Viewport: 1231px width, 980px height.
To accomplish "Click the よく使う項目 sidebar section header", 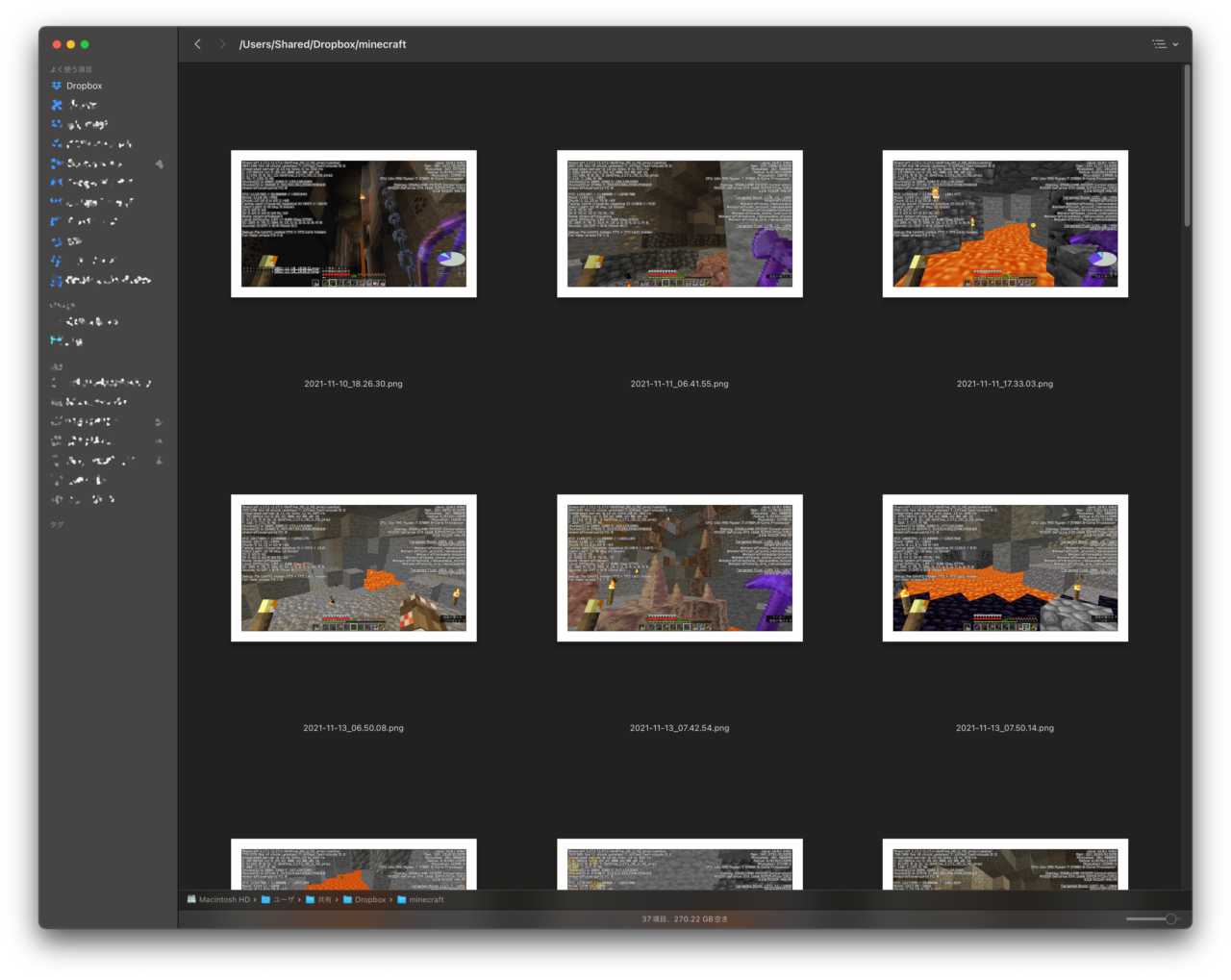I will [71, 70].
